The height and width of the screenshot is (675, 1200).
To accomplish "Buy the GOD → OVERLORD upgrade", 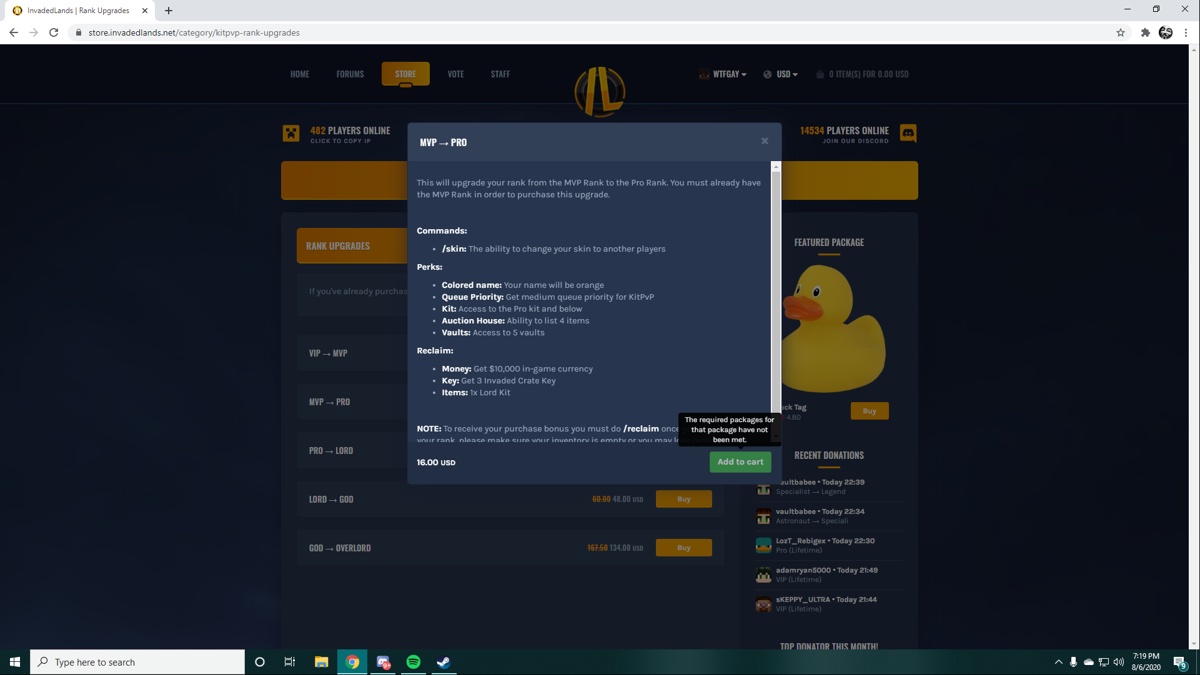I will 684,548.
